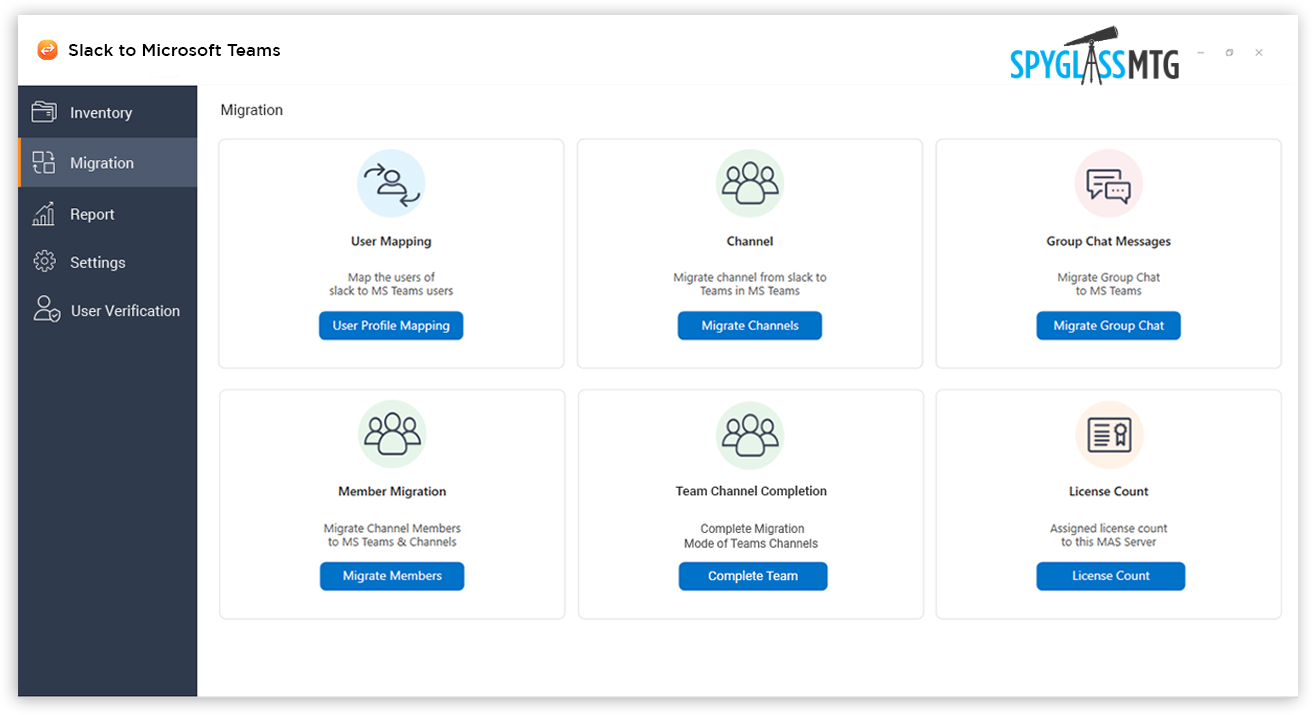
Task: Go to the Report page
Action: (92, 214)
